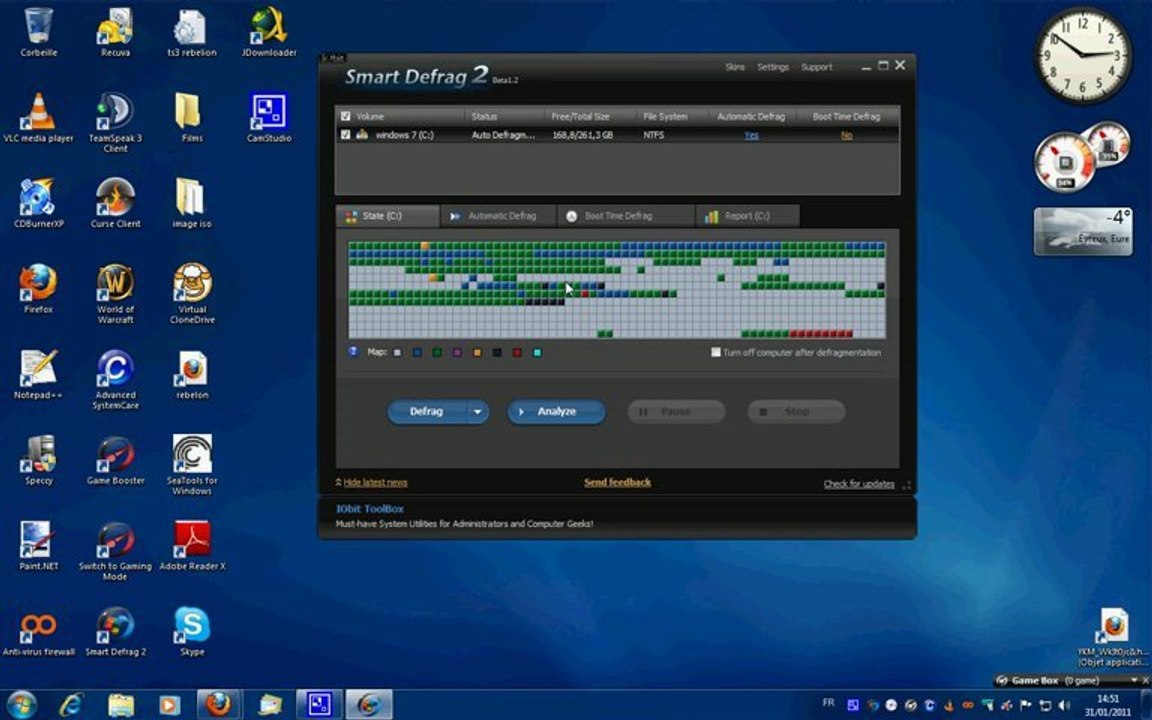Select the Advanced SystemCare icon
This screenshot has height=720, width=1152.
tap(115, 379)
